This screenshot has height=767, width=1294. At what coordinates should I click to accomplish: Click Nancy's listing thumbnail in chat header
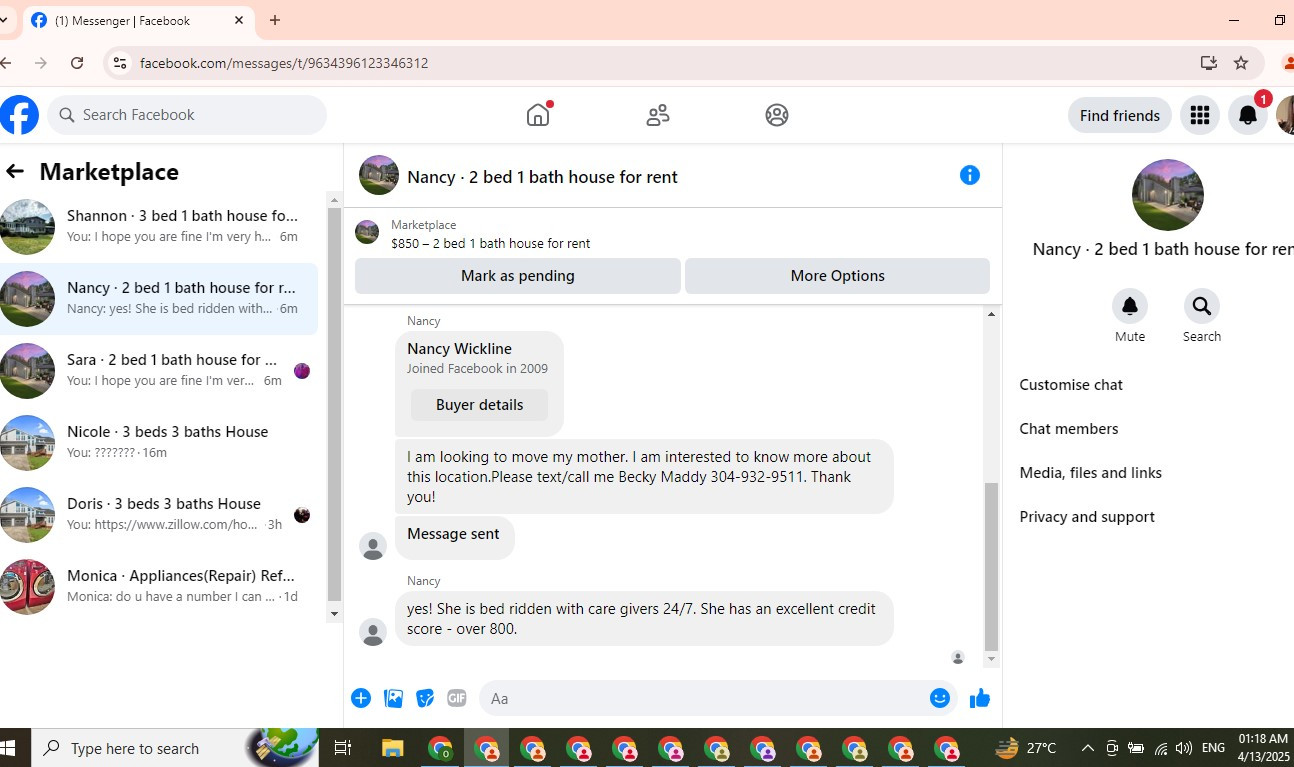[x=379, y=175]
